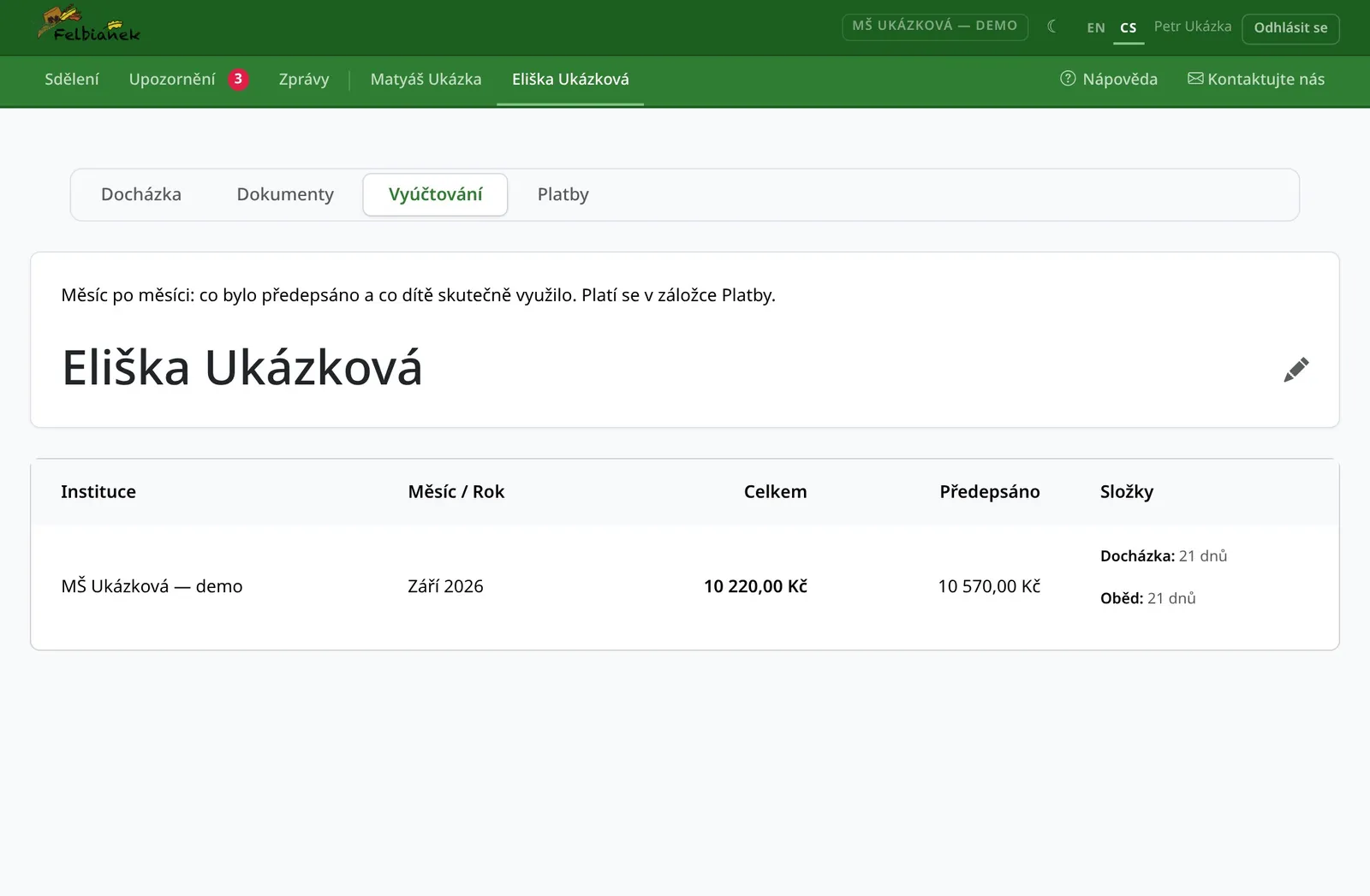Click the MŠ UKÁZKOVÁ — DEMO badge

point(935,26)
